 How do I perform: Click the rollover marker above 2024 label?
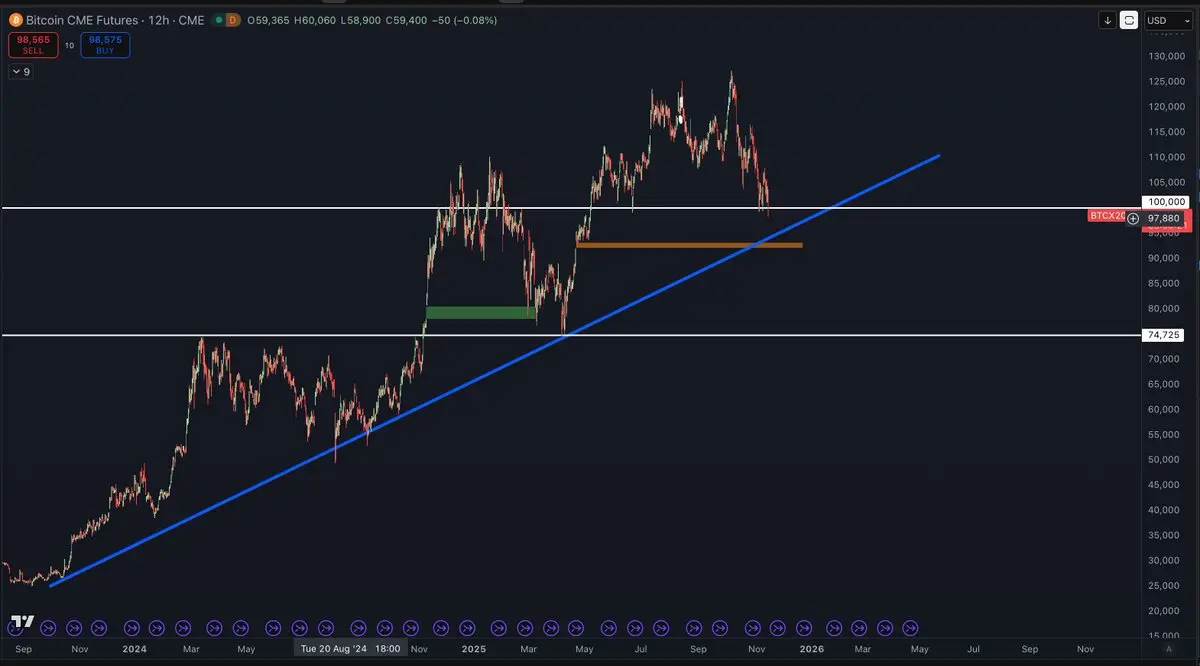pyautogui.click(x=131, y=628)
